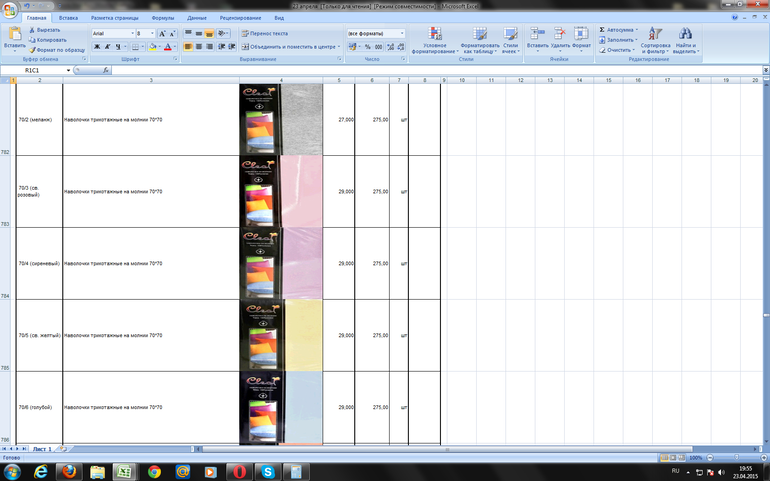770x481 pixels.
Task: Open Conditional Formatting (Условное форматирование)
Action: click(435, 36)
